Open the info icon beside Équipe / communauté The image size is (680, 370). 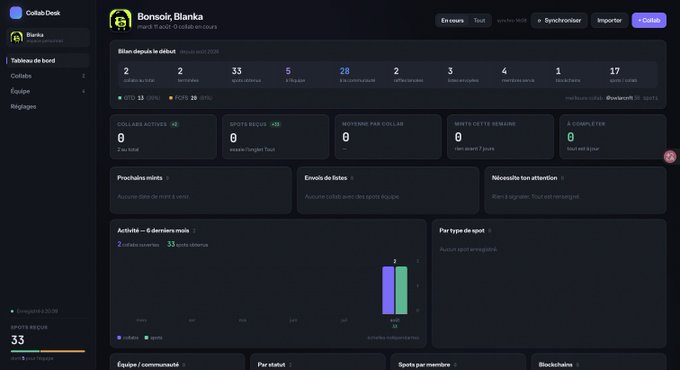coord(184,365)
